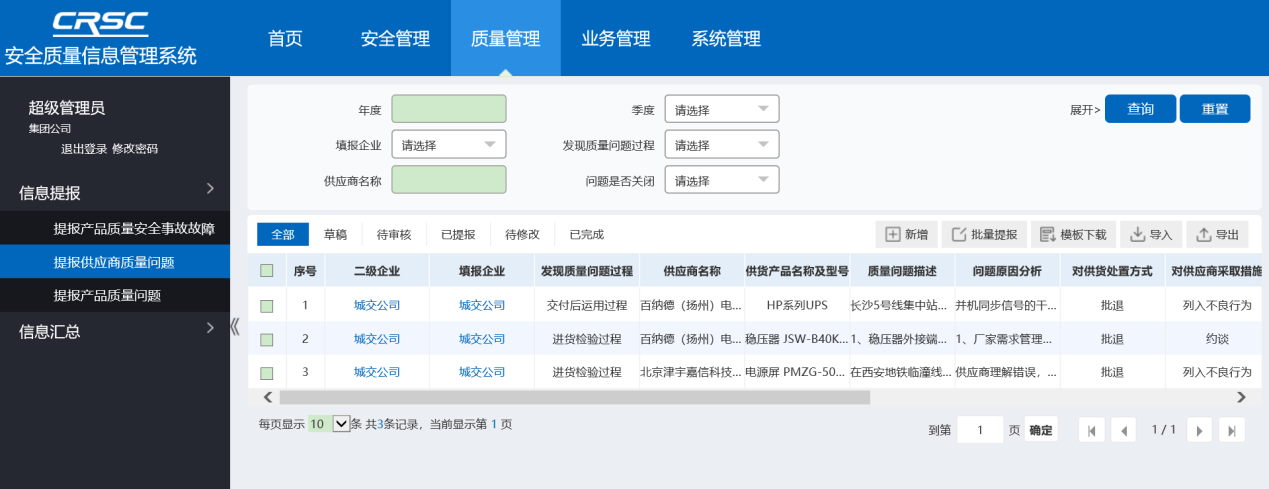Click 城交公司 二级企业 link in row 1

377,305
